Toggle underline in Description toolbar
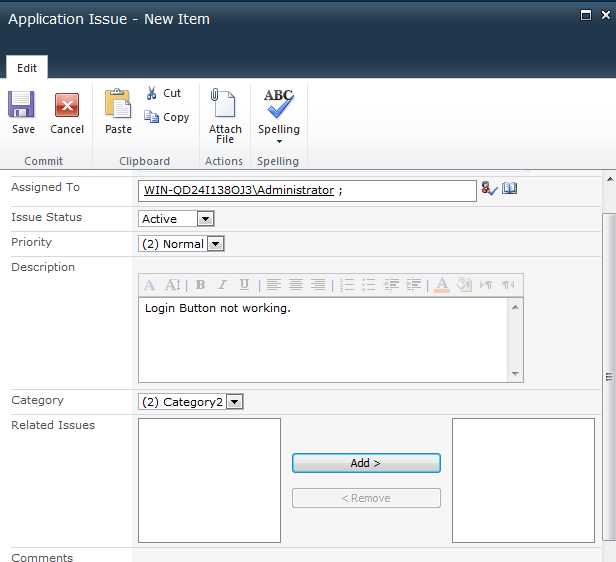The image size is (616, 562). (x=244, y=285)
